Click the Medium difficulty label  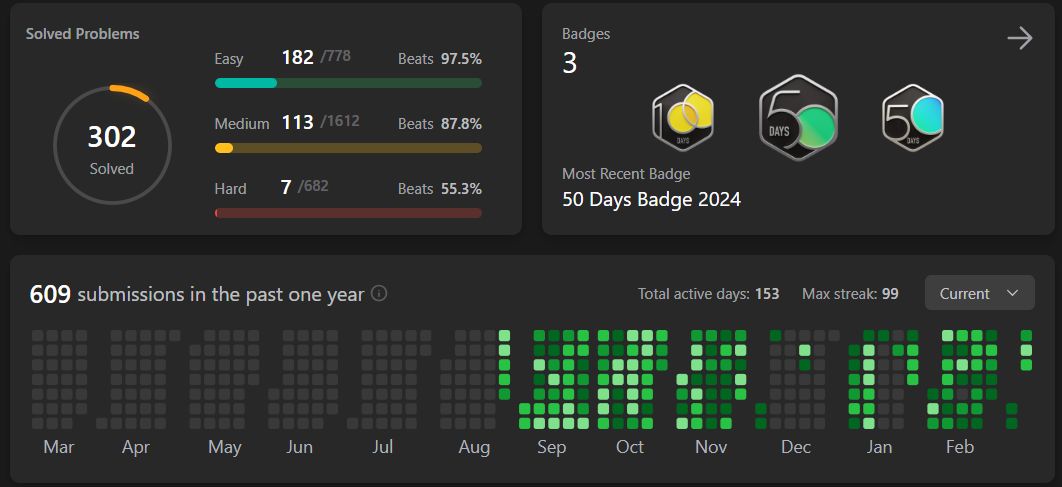[242, 124]
